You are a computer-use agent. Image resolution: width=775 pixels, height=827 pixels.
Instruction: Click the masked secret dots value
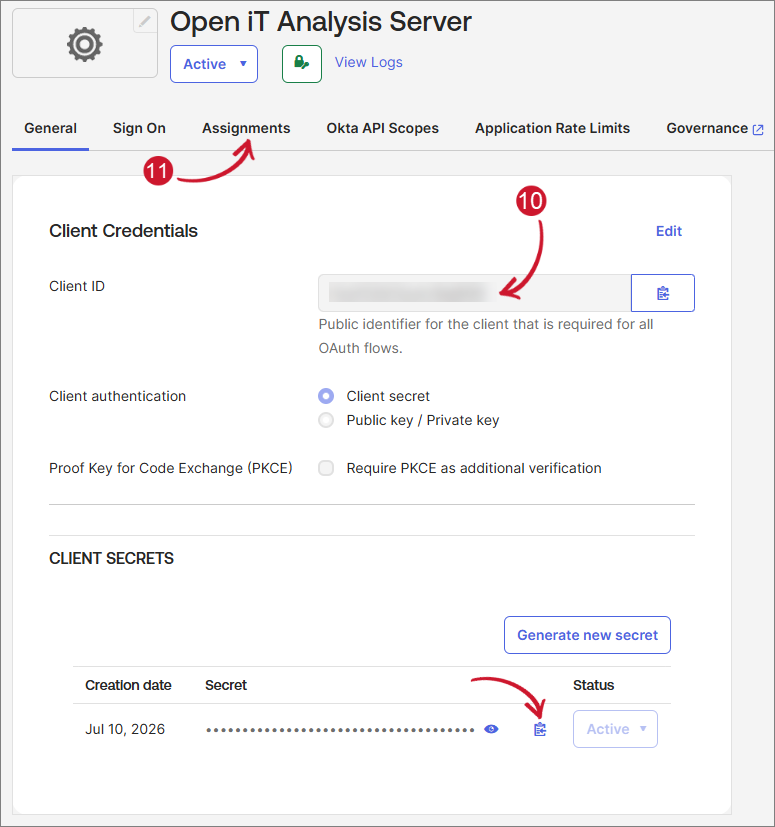click(340, 730)
